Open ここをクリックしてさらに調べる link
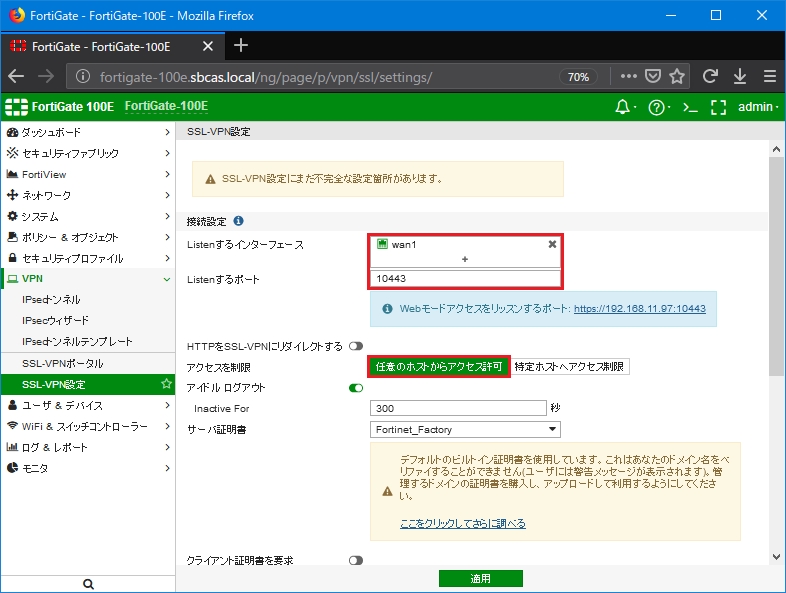 point(463,523)
